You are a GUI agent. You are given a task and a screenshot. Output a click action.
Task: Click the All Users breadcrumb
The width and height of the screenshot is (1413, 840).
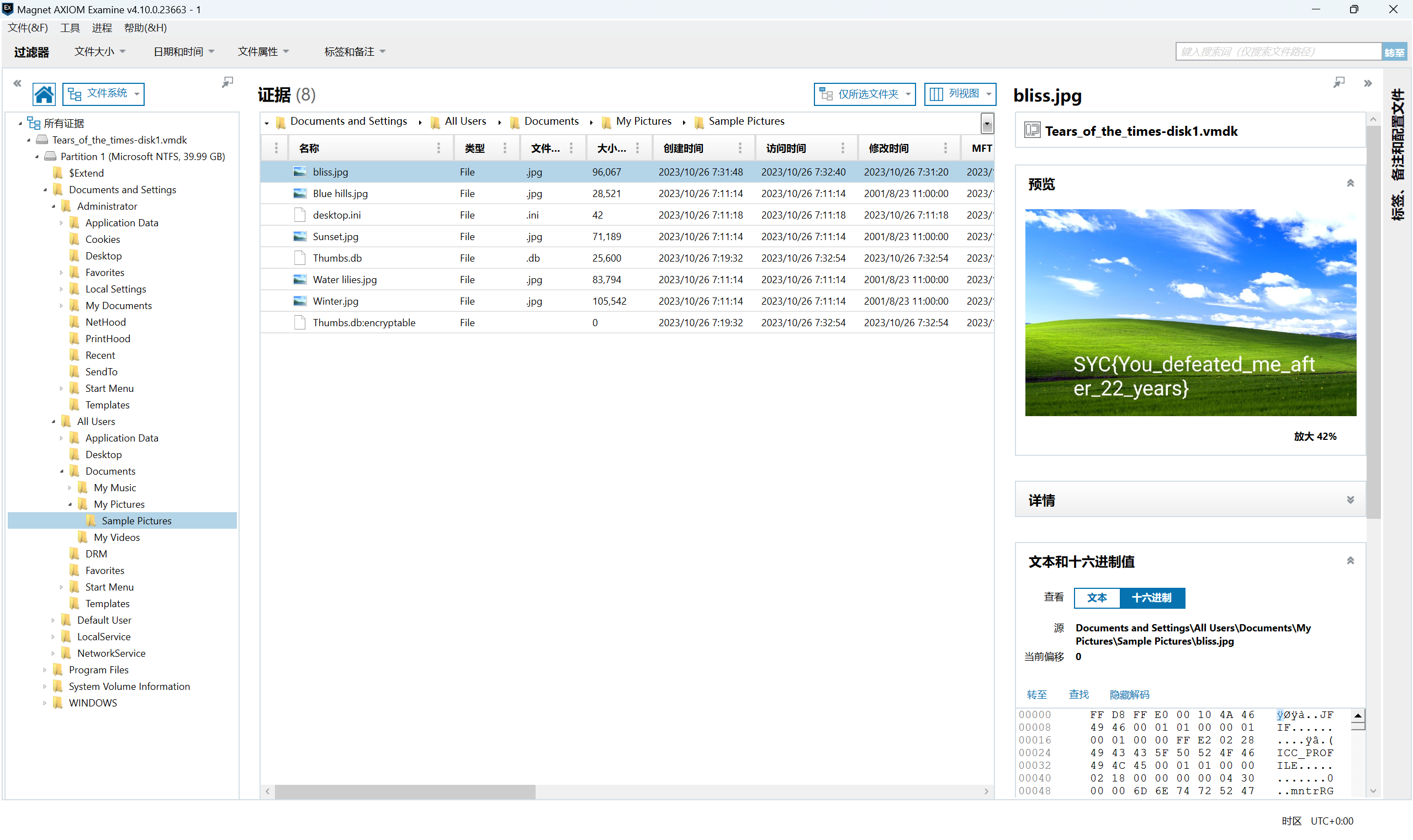[458, 121]
